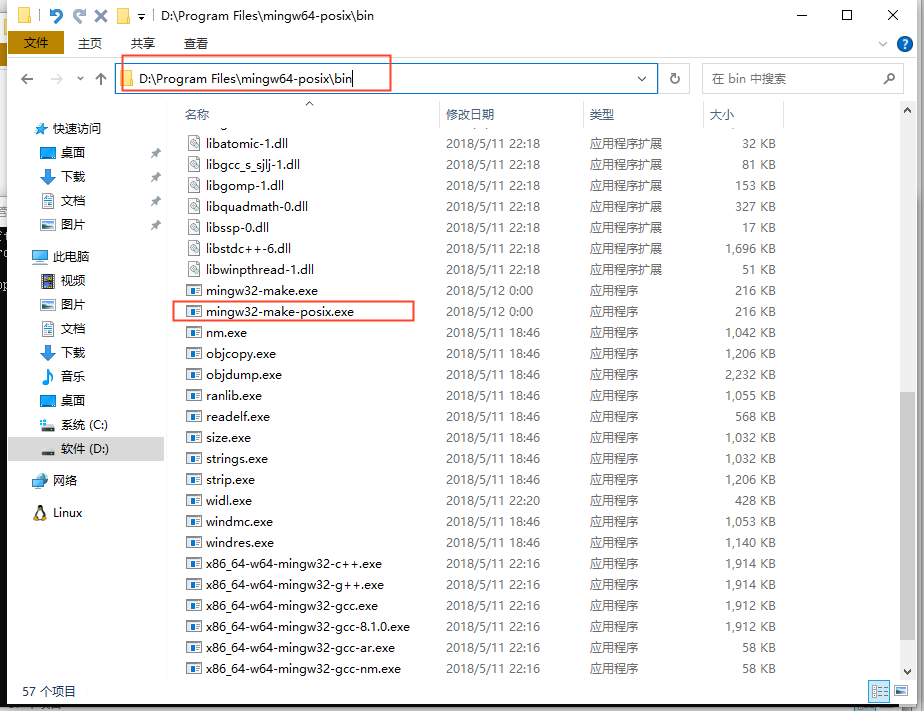924x711 pixels.
Task: Select x86_64-w64-mingw32-g++.exe file
Action: pyautogui.click(x=295, y=585)
